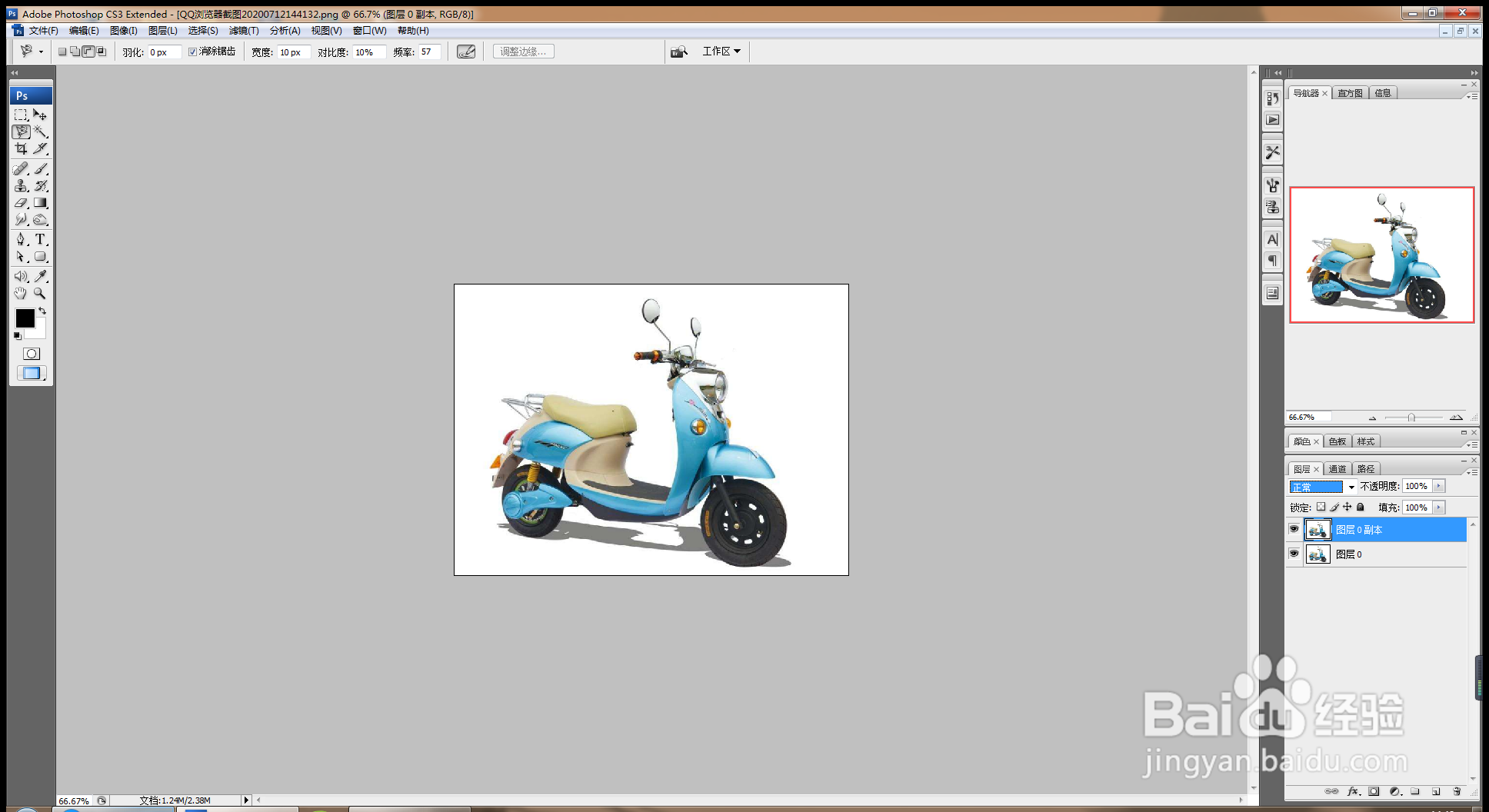
Task: Switch to the 直方图 tab
Action: pos(1350,93)
